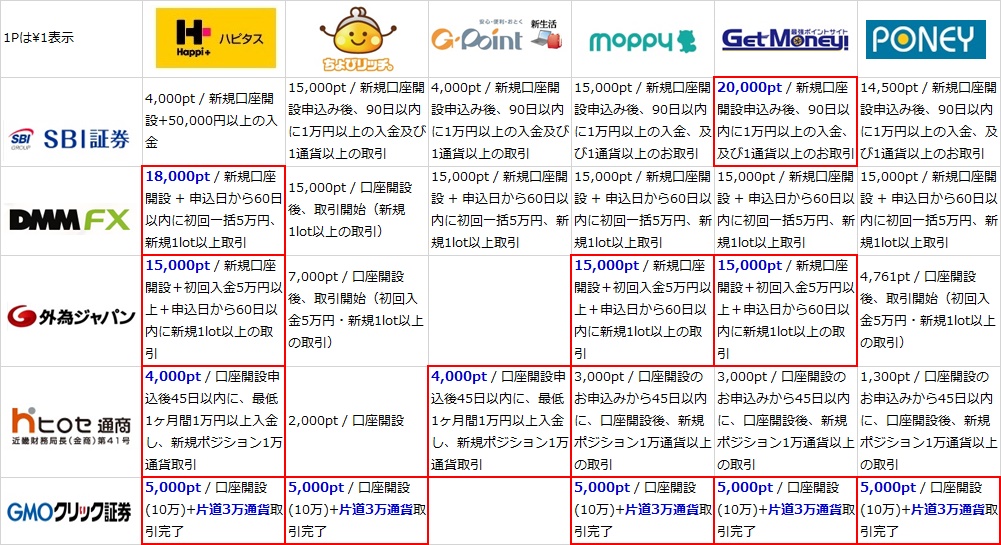Select the GetMoney DMM FX 15,000pt cell
Viewport: 1001px width, 545px height.
786,211
